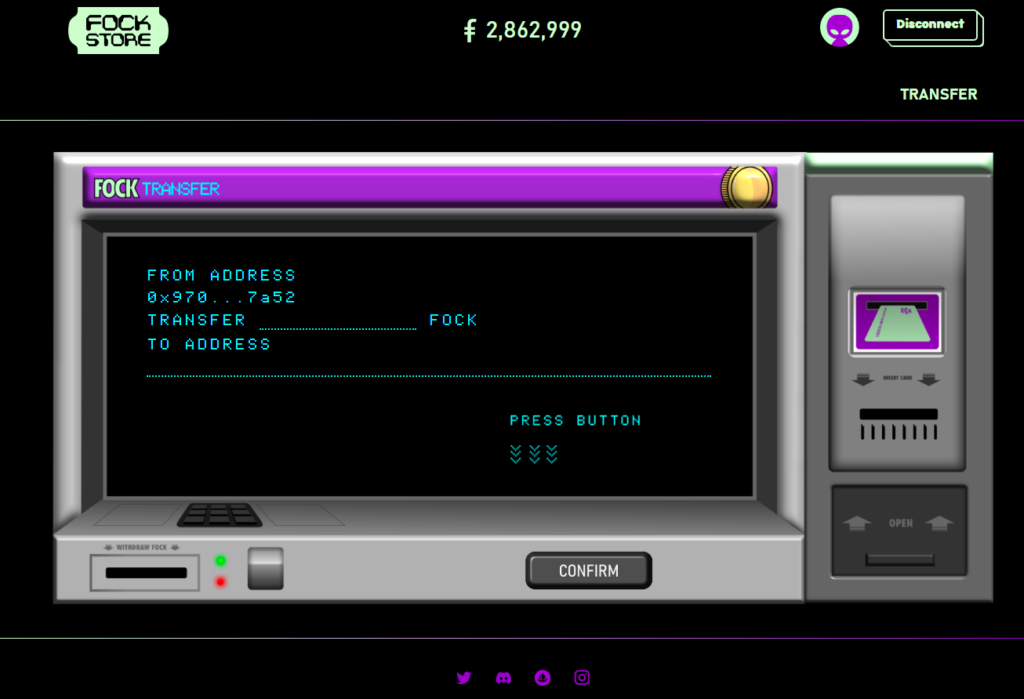The height and width of the screenshot is (699, 1024).
Task: Open the Instagram social link
Action: coord(582,678)
